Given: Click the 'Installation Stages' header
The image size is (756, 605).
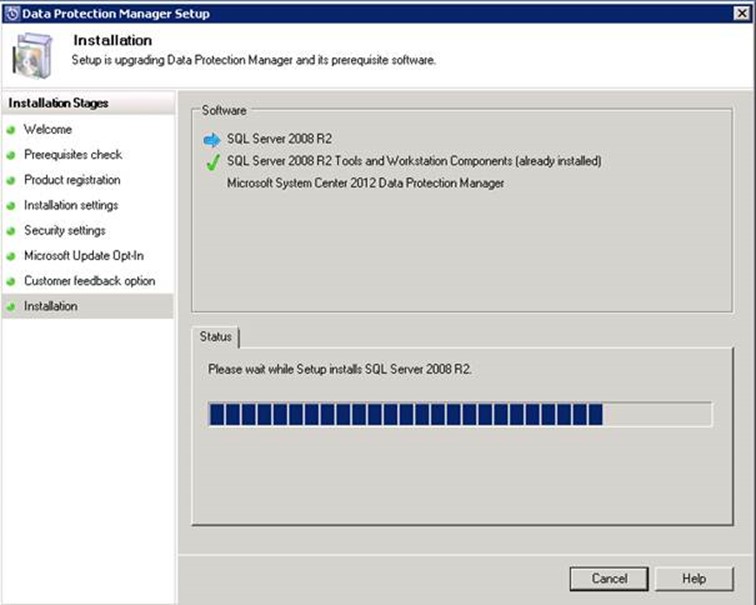Looking at the screenshot, I should point(58,103).
